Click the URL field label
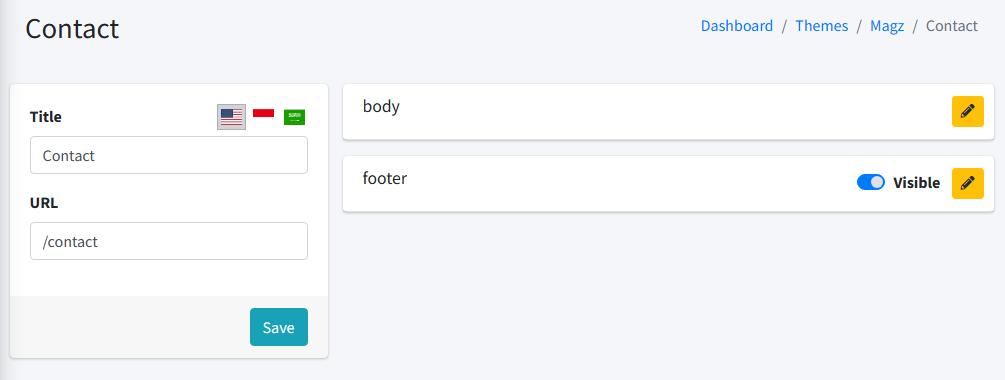Image resolution: width=1005 pixels, height=380 pixels. click(x=44, y=203)
